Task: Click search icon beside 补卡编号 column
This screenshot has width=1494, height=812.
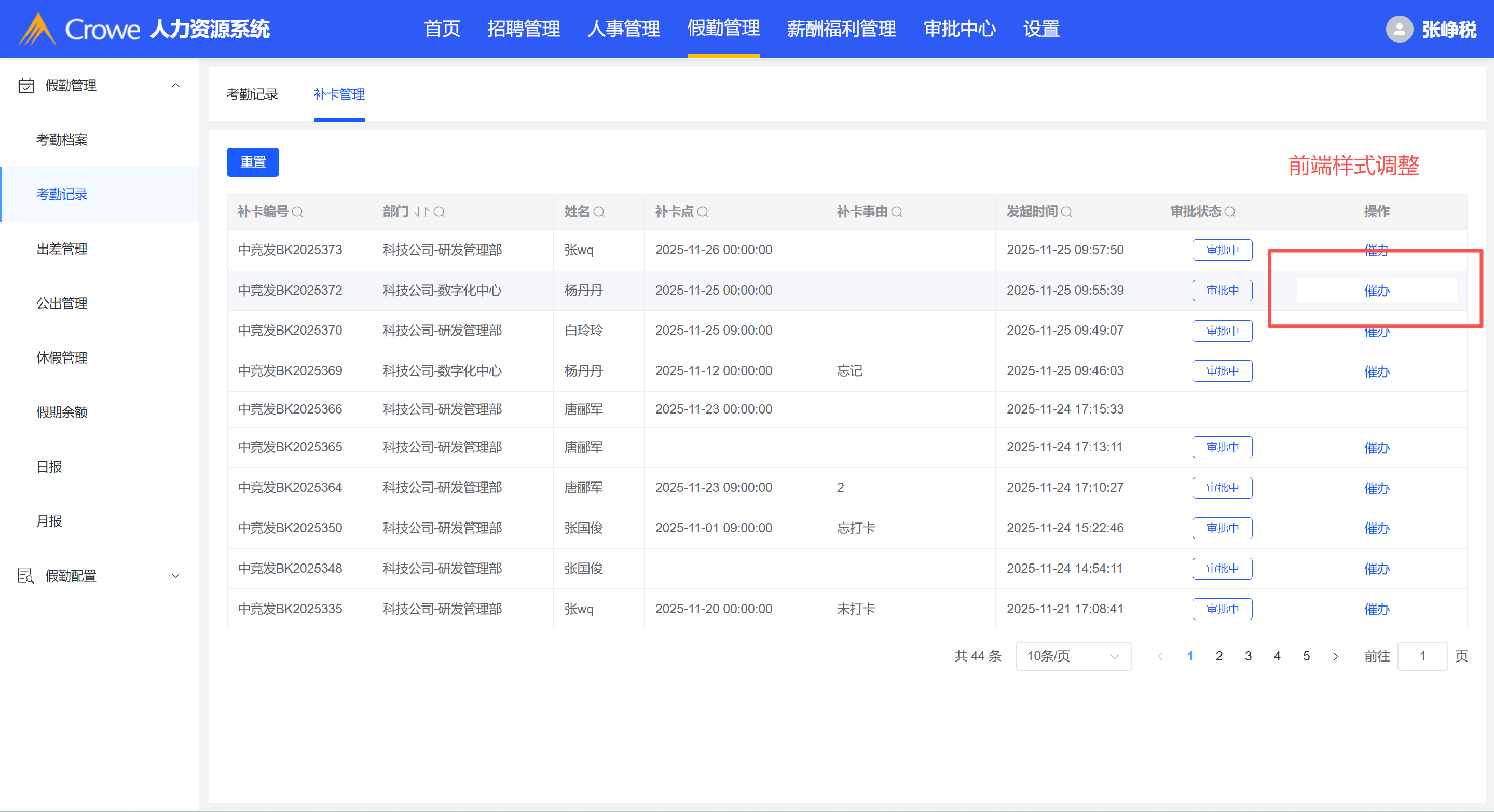Action: [297, 212]
